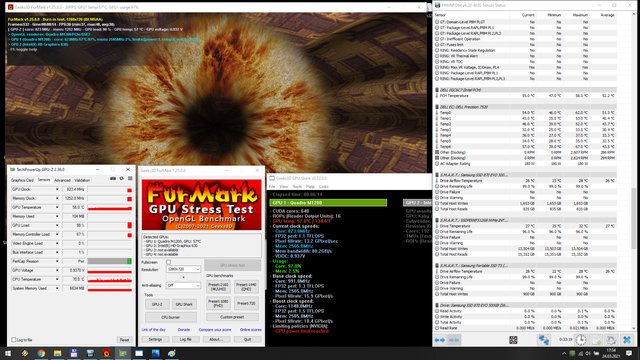The height and width of the screenshot is (360, 640).
Task: Enable the Log to file checkbox
Action: [x=14, y=340]
